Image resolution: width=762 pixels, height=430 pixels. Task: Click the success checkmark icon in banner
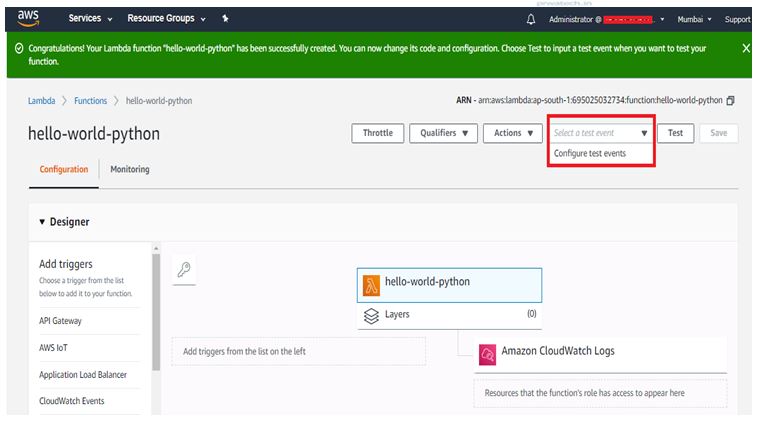pyautogui.click(x=19, y=49)
